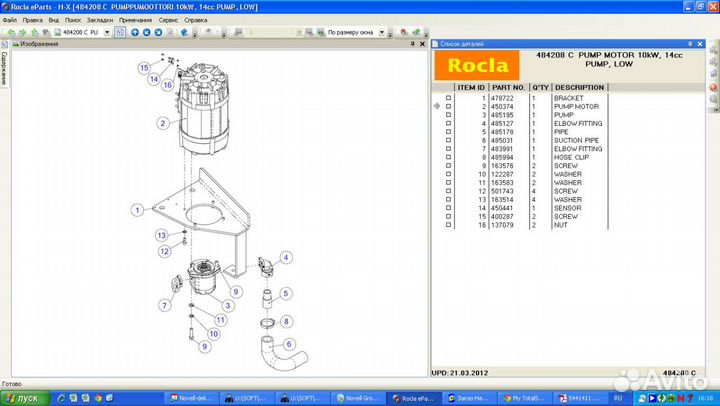Click the DESCRIPTION column header
This screenshot has width=720, height=406.
(580, 88)
